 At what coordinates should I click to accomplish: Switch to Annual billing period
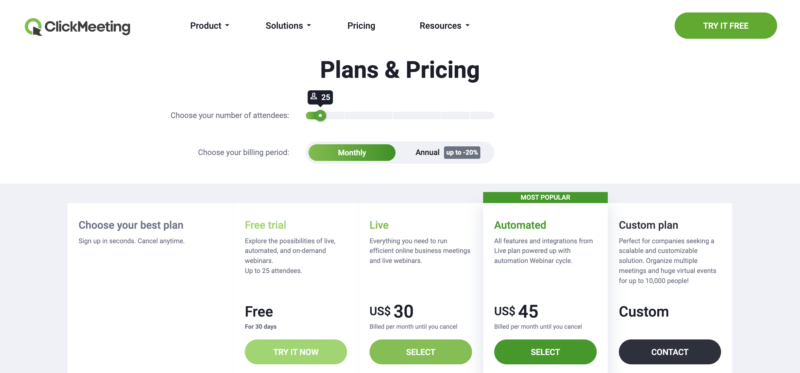[x=427, y=153]
